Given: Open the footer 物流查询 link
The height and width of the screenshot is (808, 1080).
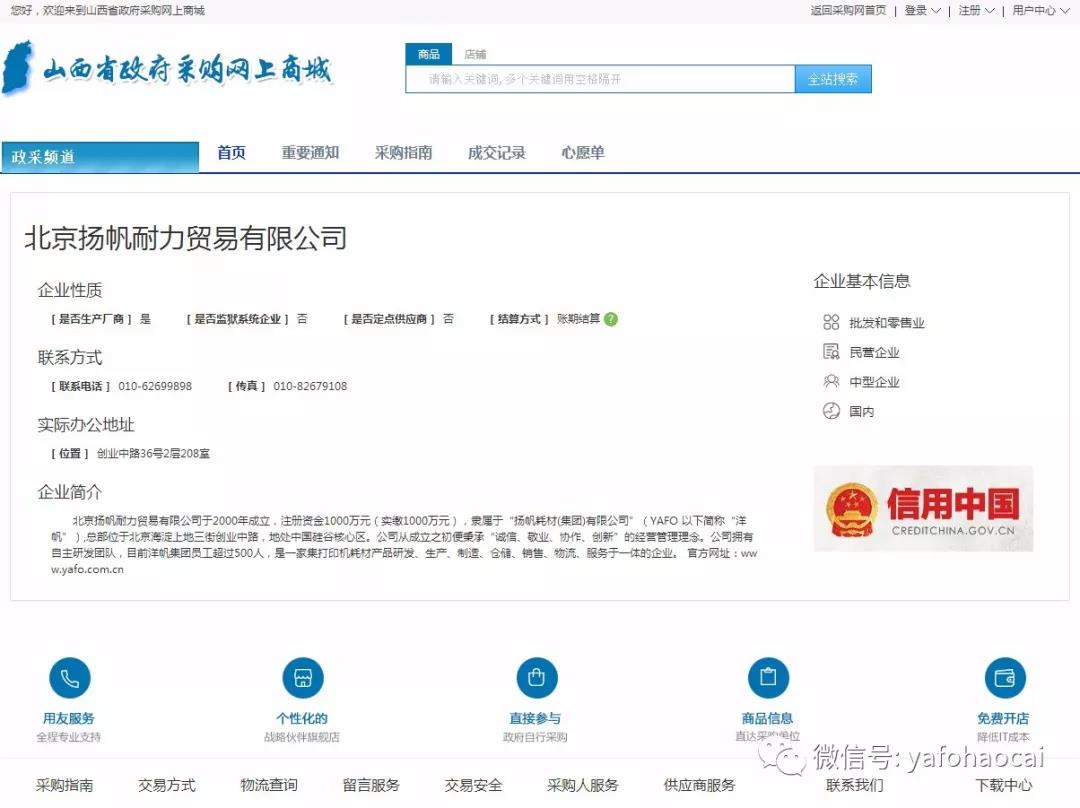Looking at the screenshot, I should point(269,785).
